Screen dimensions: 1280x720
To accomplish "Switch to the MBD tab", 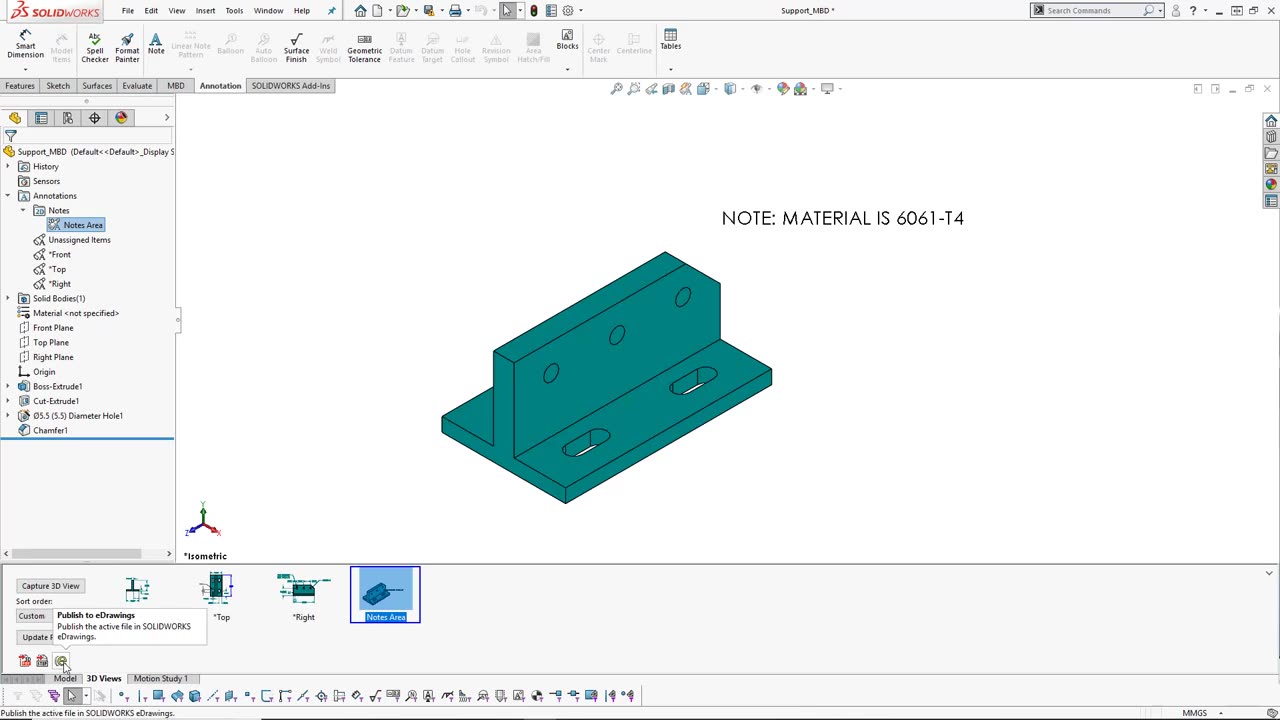I will tap(175, 86).
